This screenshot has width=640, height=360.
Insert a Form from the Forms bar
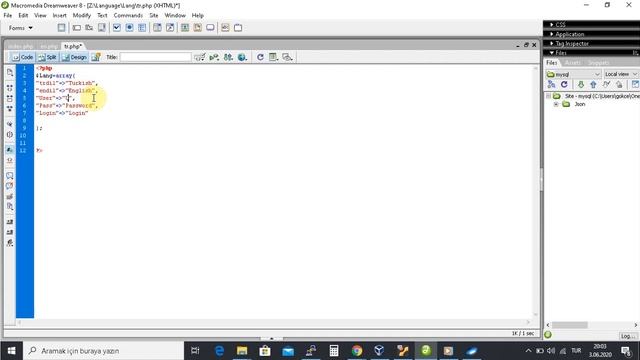click(61, 28)
